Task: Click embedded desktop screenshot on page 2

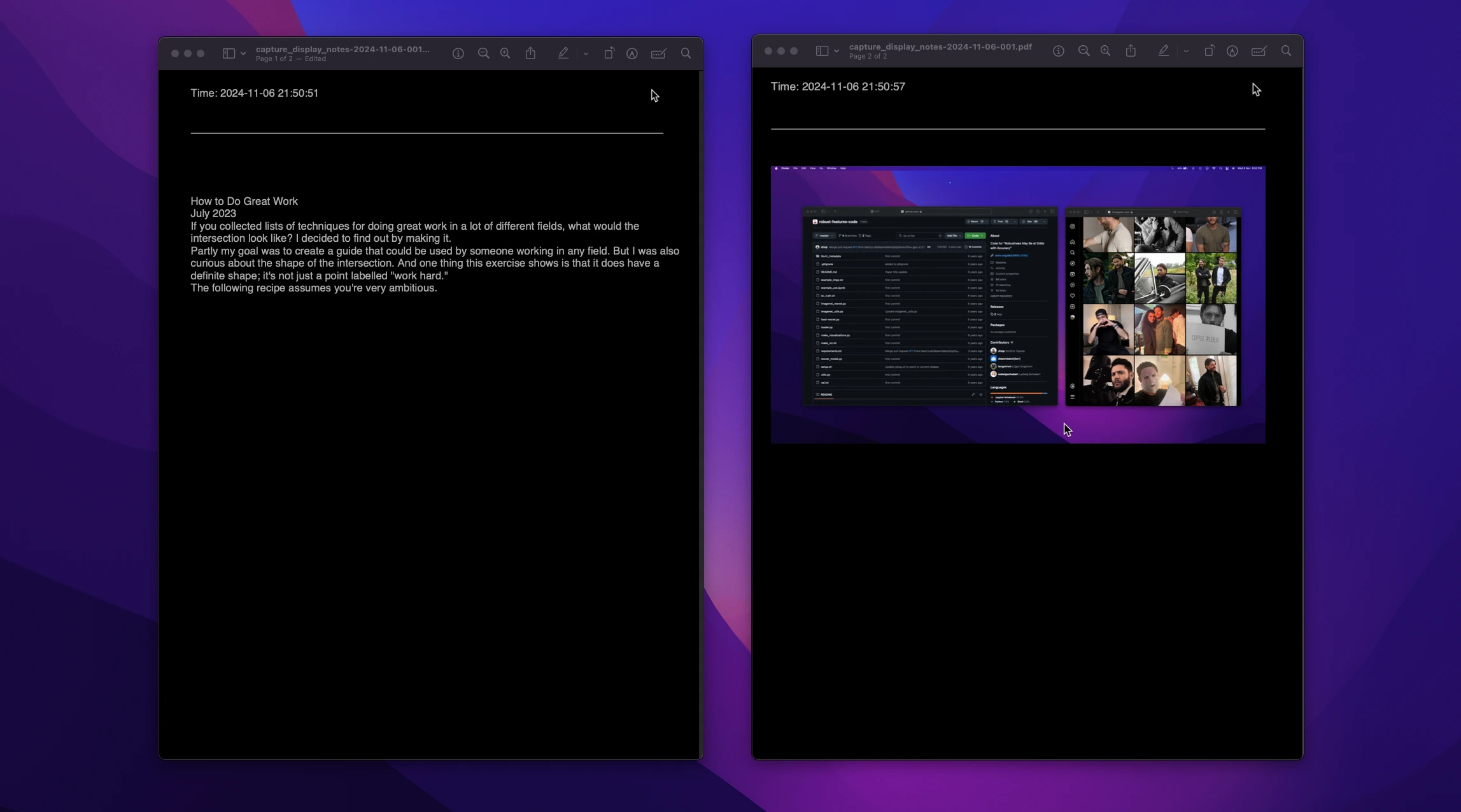Action: point(1018,305)
